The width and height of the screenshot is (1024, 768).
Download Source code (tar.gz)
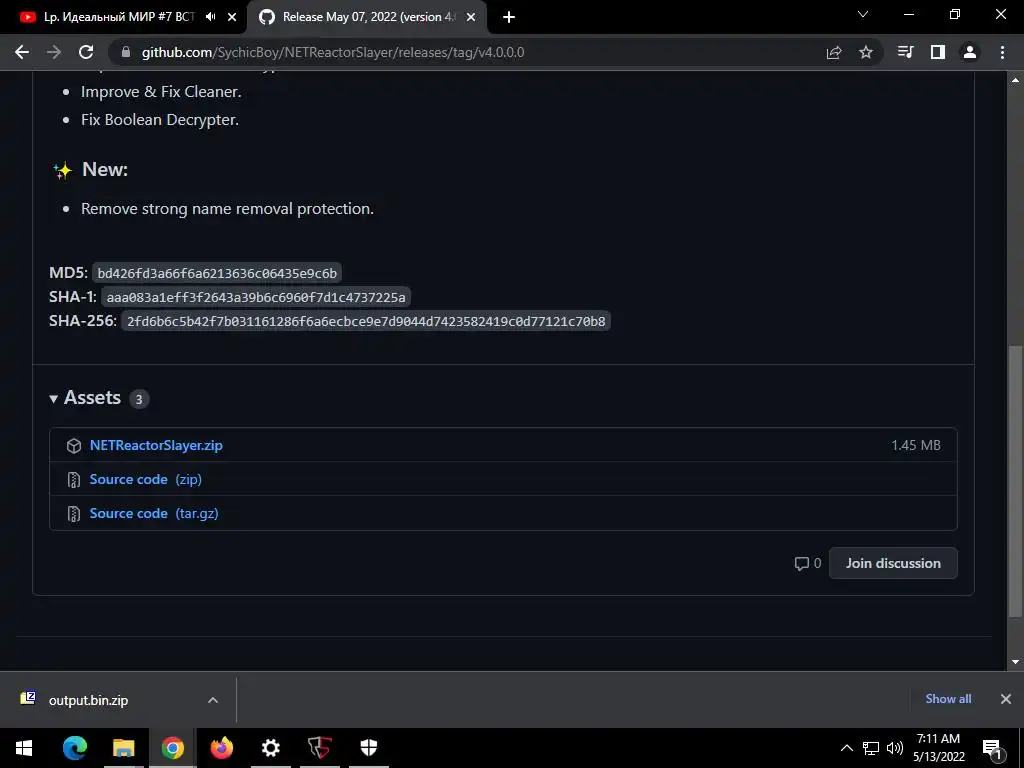154,513
